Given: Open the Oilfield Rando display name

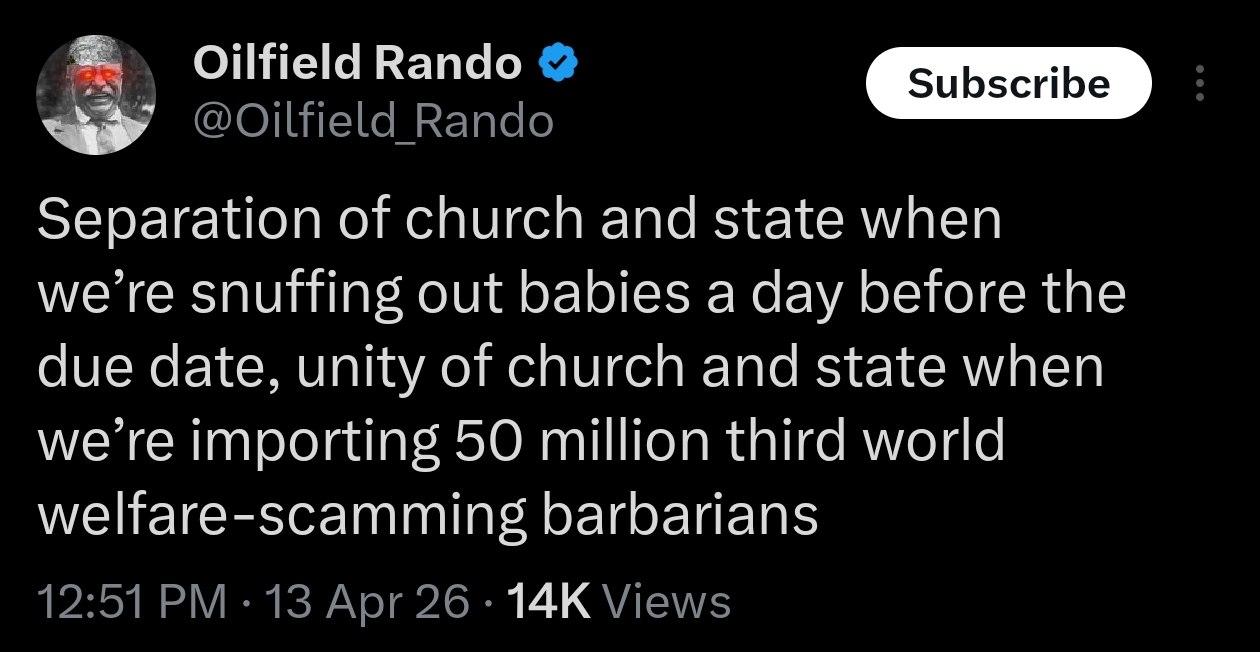Looking at the screenshot, I should point(356,66).
